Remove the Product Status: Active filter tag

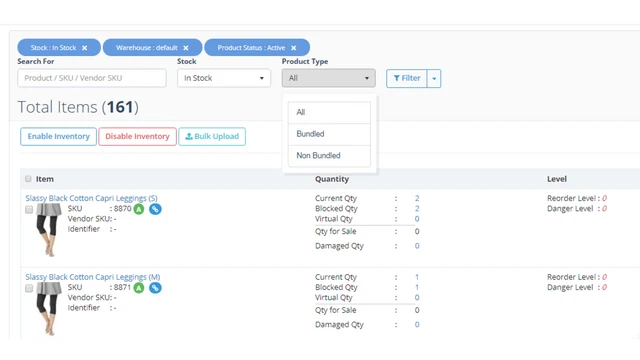[293, 48]
